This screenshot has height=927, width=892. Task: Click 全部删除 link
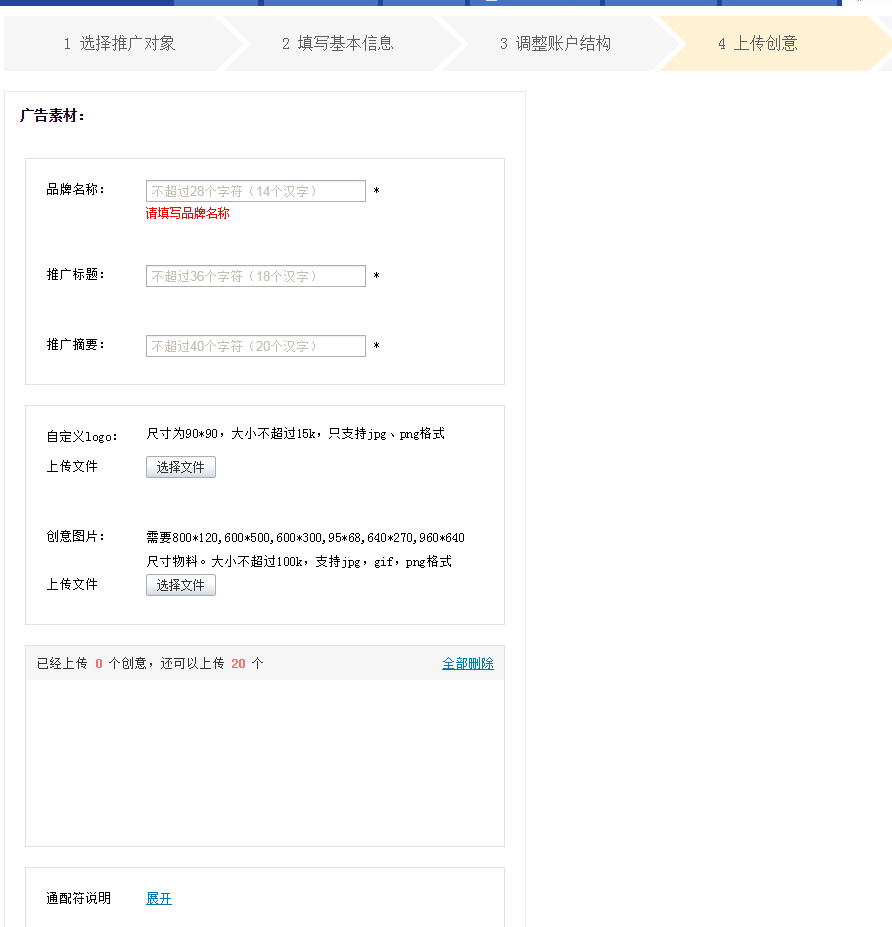click(468, 663)
